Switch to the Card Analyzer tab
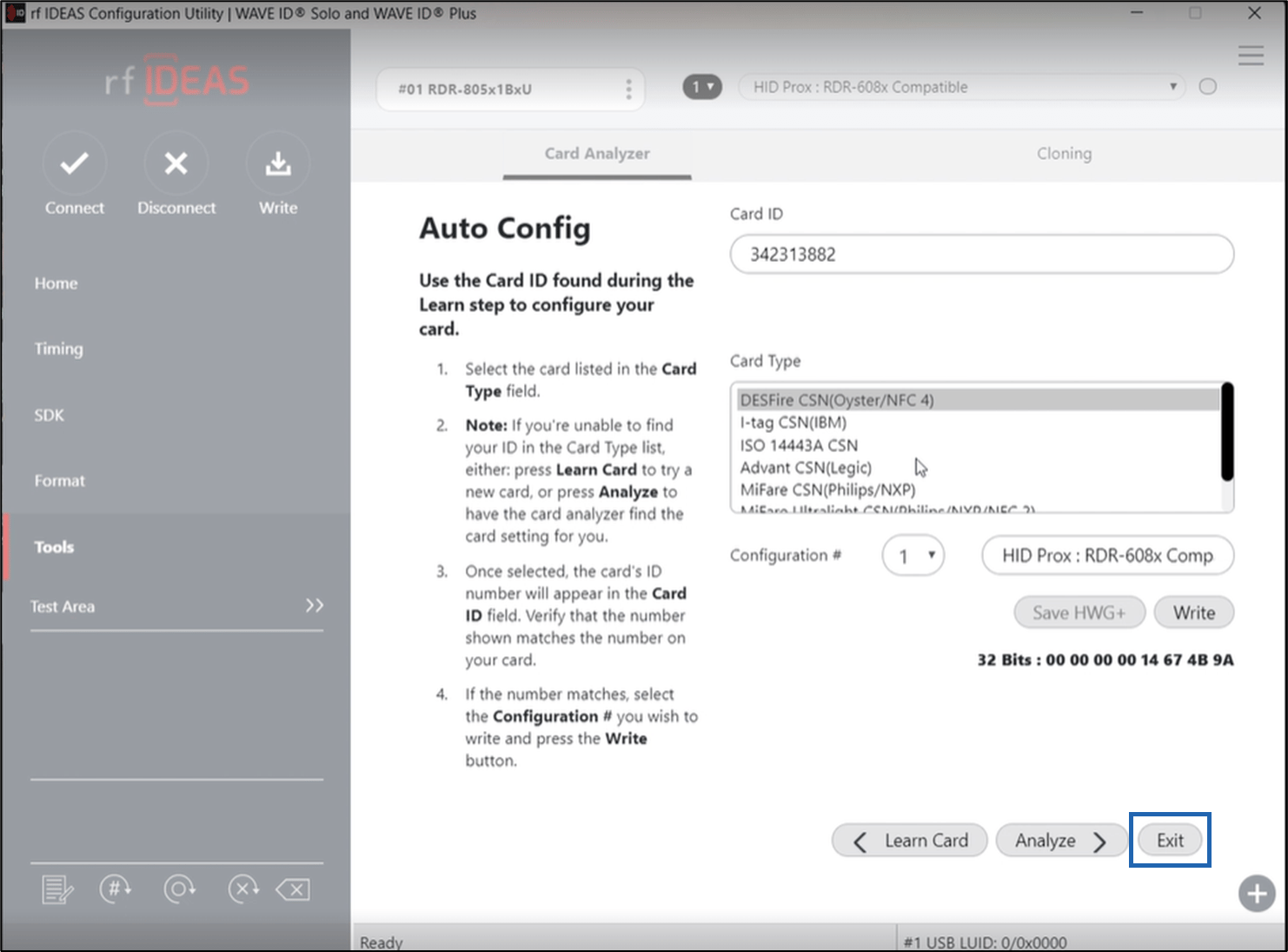The image size is (1288, 952). pyautogui.click(x=597, y=154)
